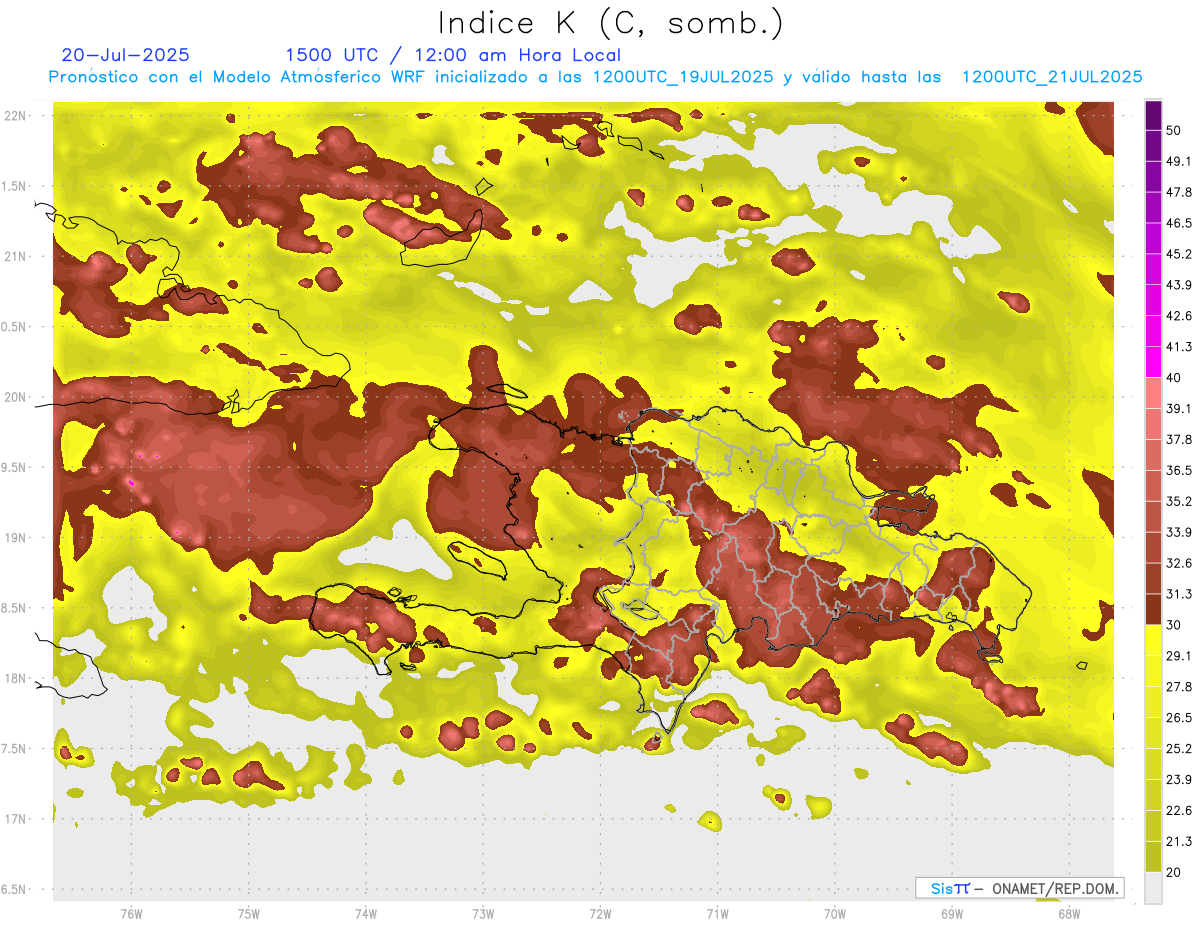Click longitude axis label "70W"
The width and height of the screenshot is (1200, 927).
[834, 914]
